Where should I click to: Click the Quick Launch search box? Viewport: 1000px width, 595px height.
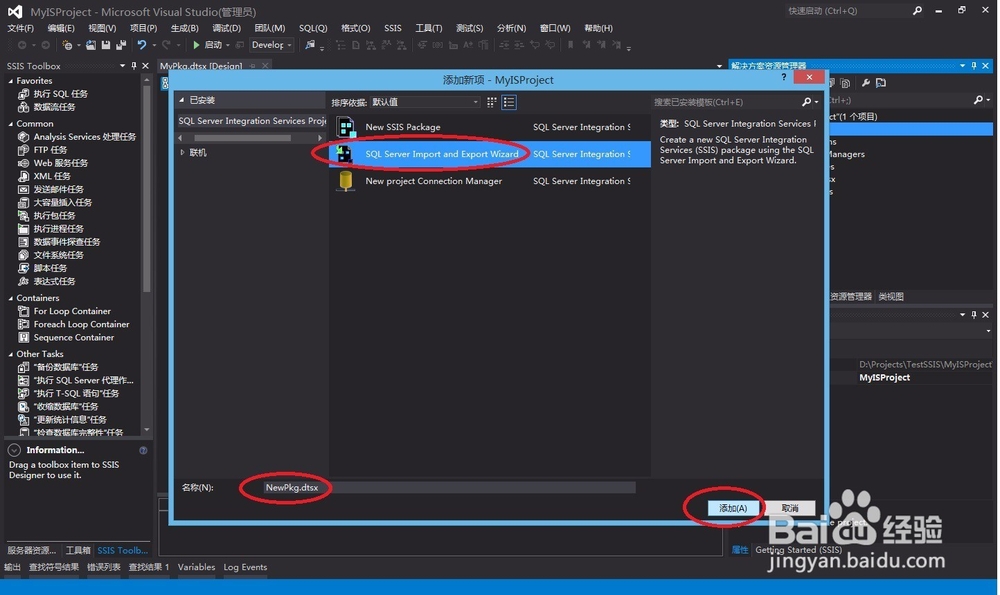tap(847, 11)
